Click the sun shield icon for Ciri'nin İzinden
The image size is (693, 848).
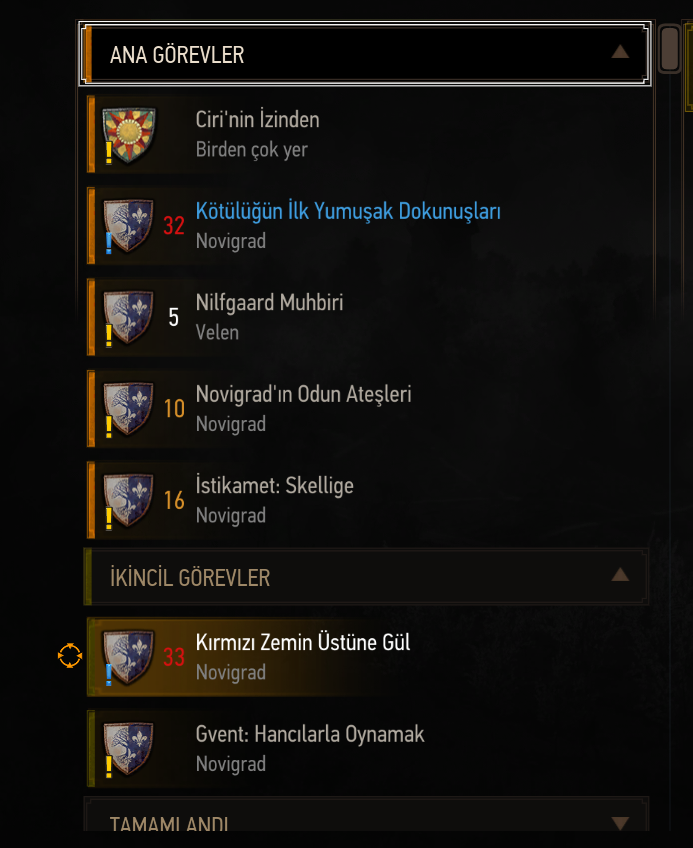pyautogui.click(x=129, y=135)
